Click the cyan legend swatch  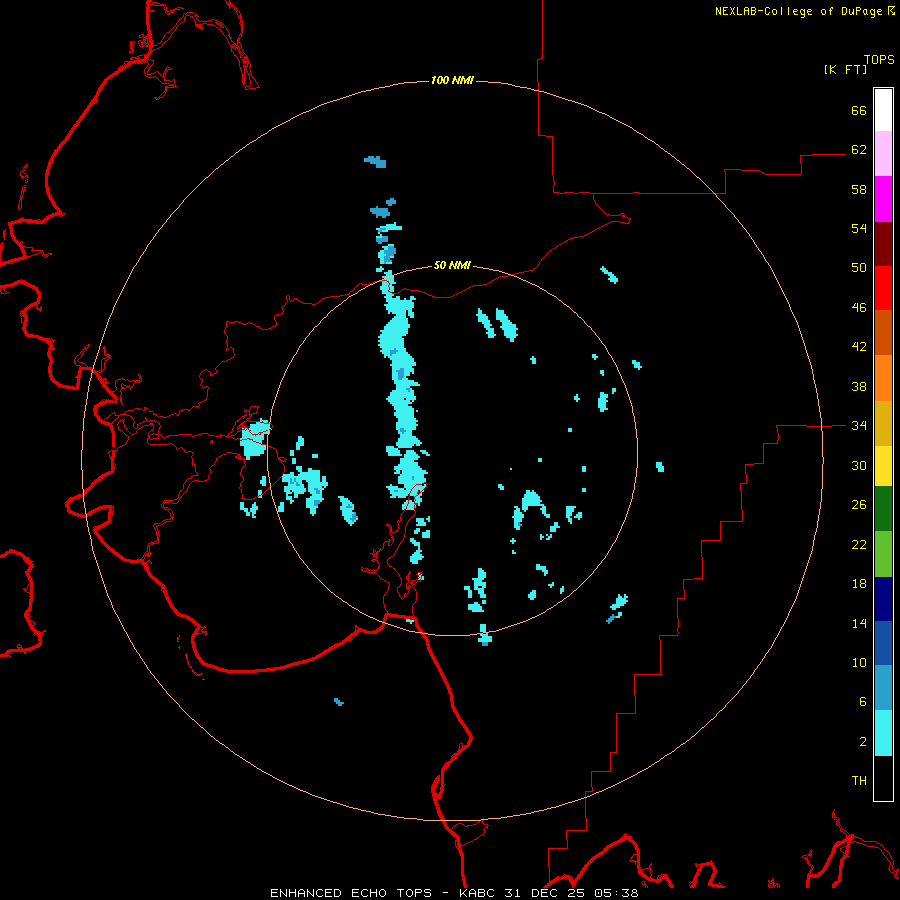point(883,733)
